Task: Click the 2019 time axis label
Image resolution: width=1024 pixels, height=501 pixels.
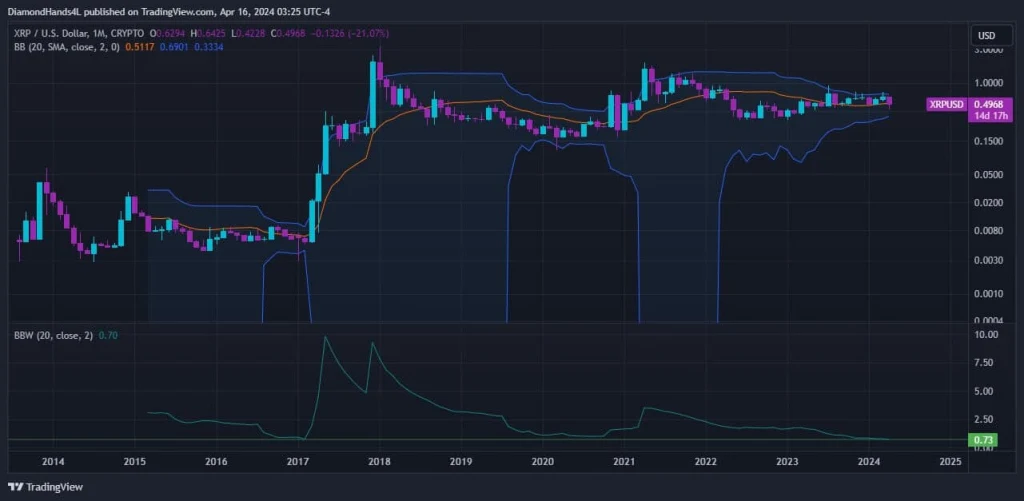Action: tap(461, 461)
